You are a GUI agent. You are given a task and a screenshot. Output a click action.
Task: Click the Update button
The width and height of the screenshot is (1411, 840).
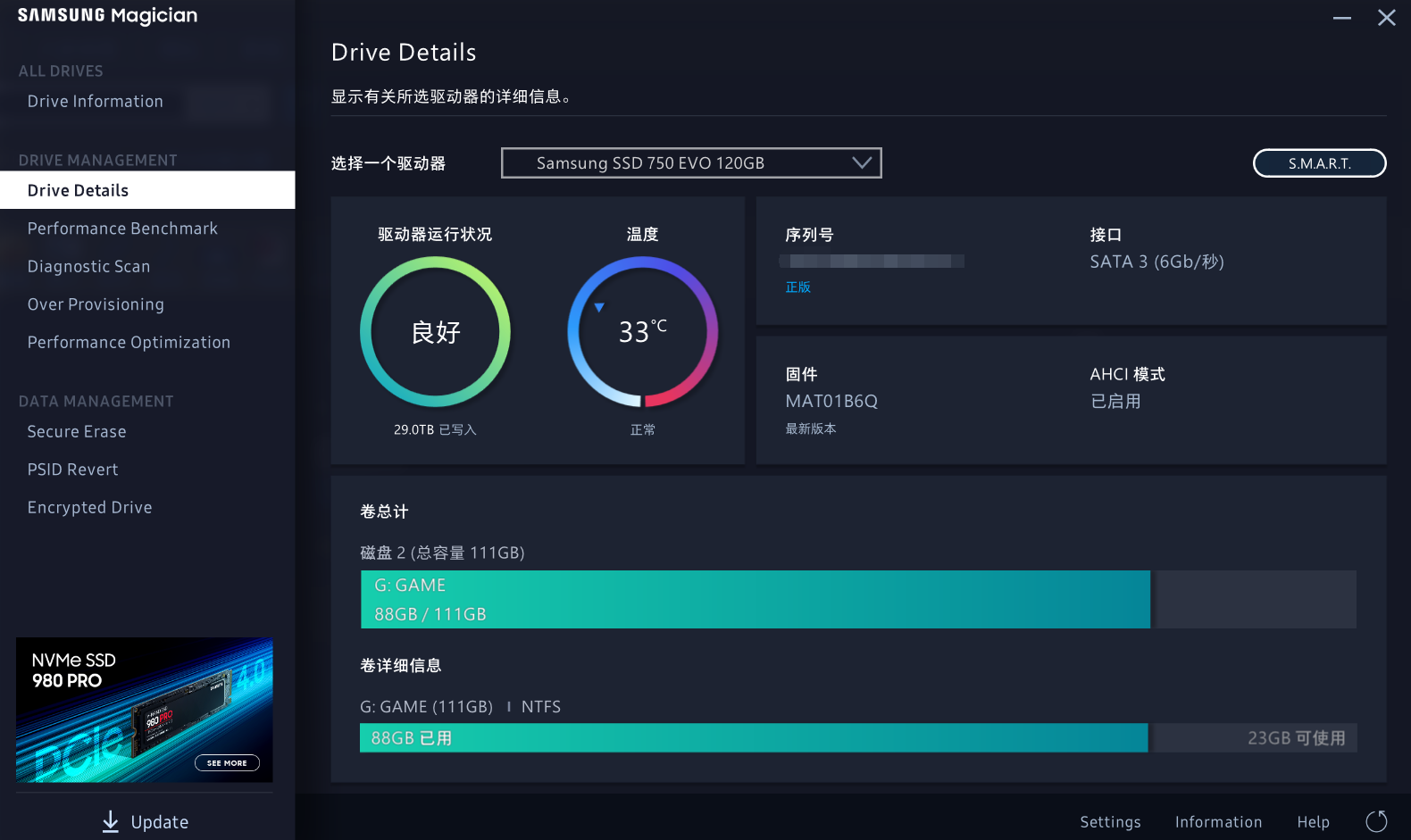point(146,821)
